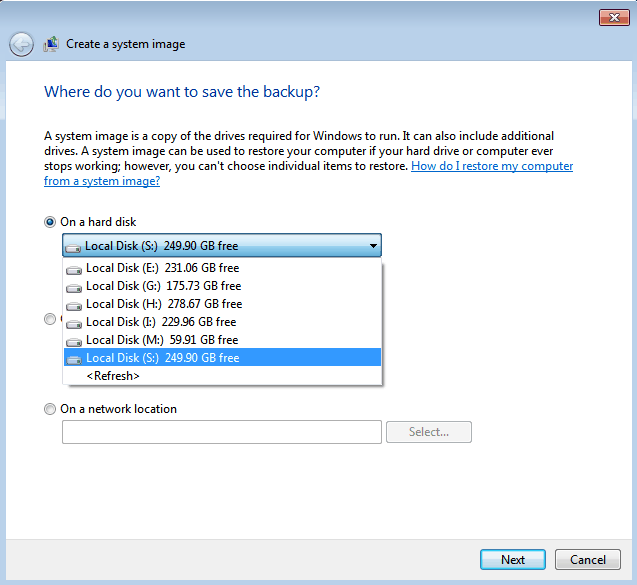
Task: Click drive icon beside Local Disk (I:)
Action: tap(73, 323)
